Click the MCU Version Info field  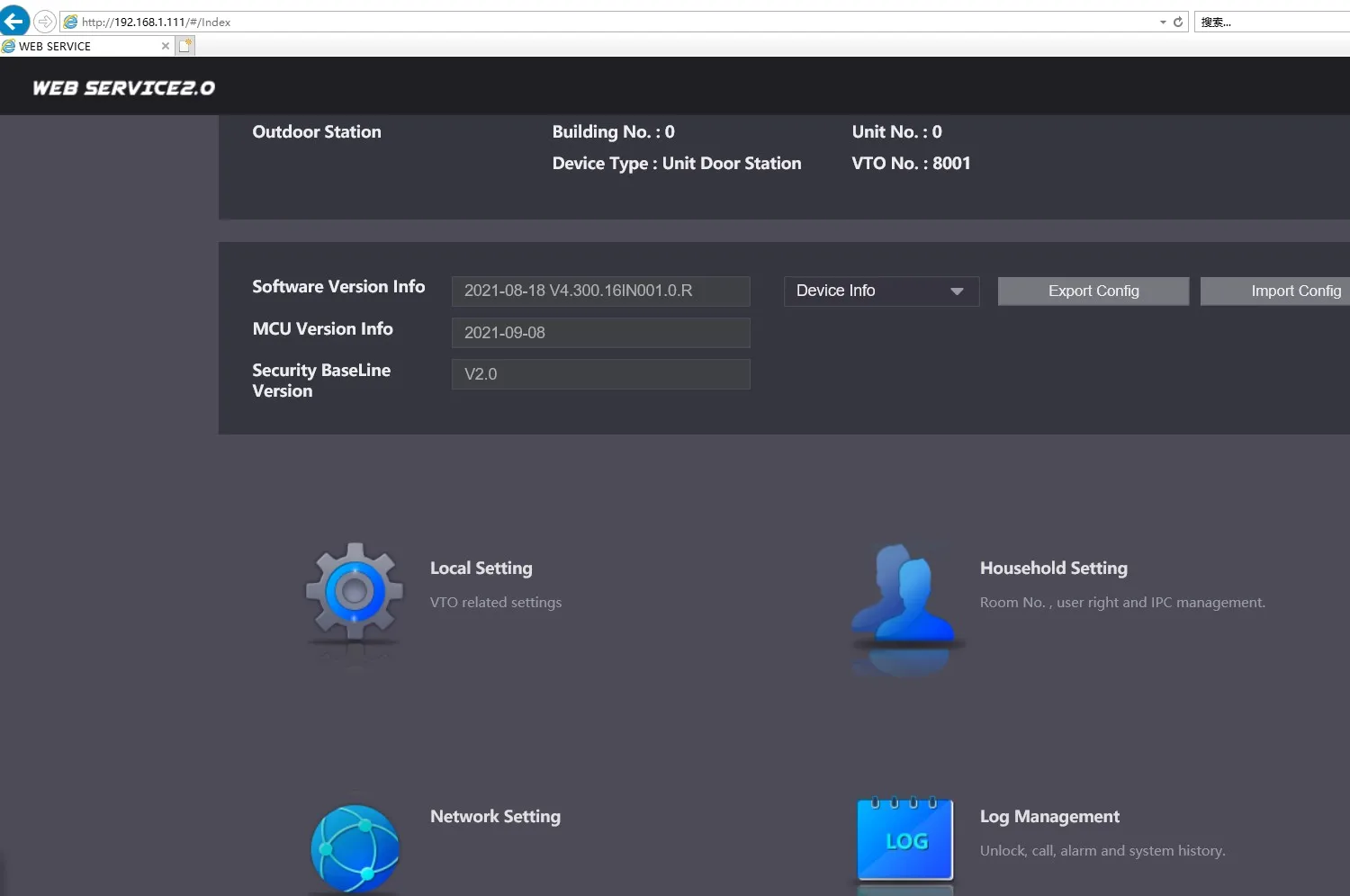point(600,333)
